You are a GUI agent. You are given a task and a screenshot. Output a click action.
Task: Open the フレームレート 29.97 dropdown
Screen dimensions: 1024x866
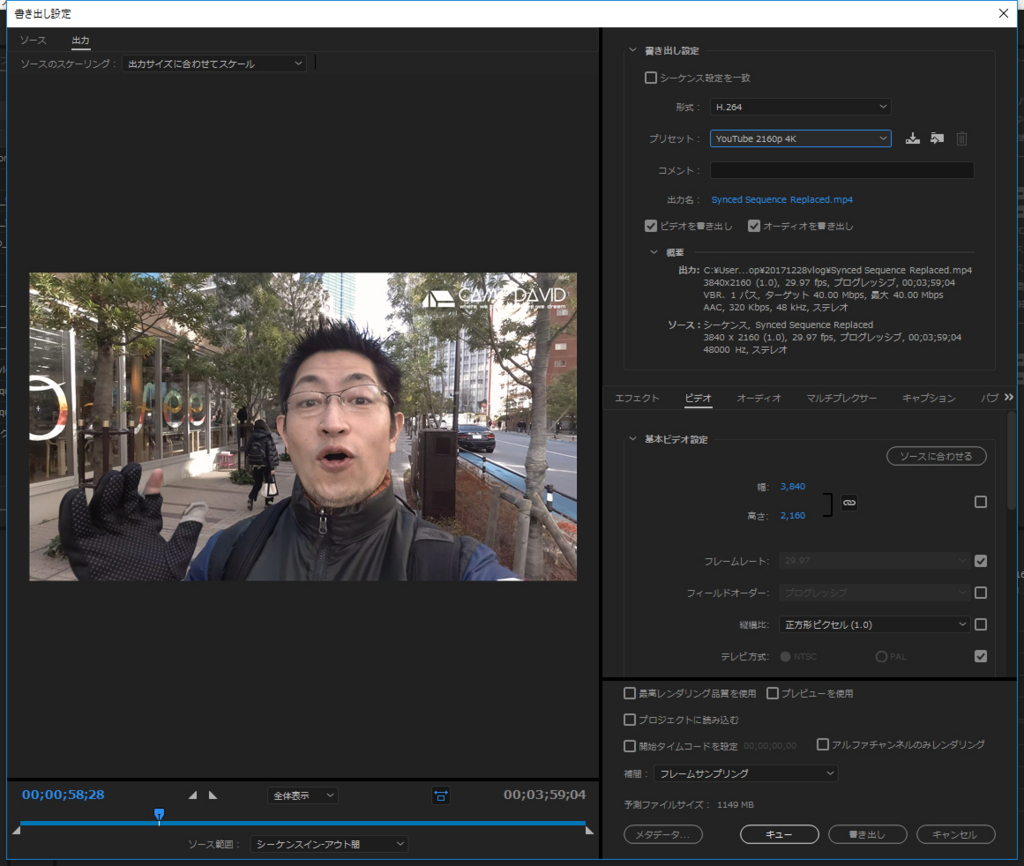pyautogui.click(x=875, y=560)
